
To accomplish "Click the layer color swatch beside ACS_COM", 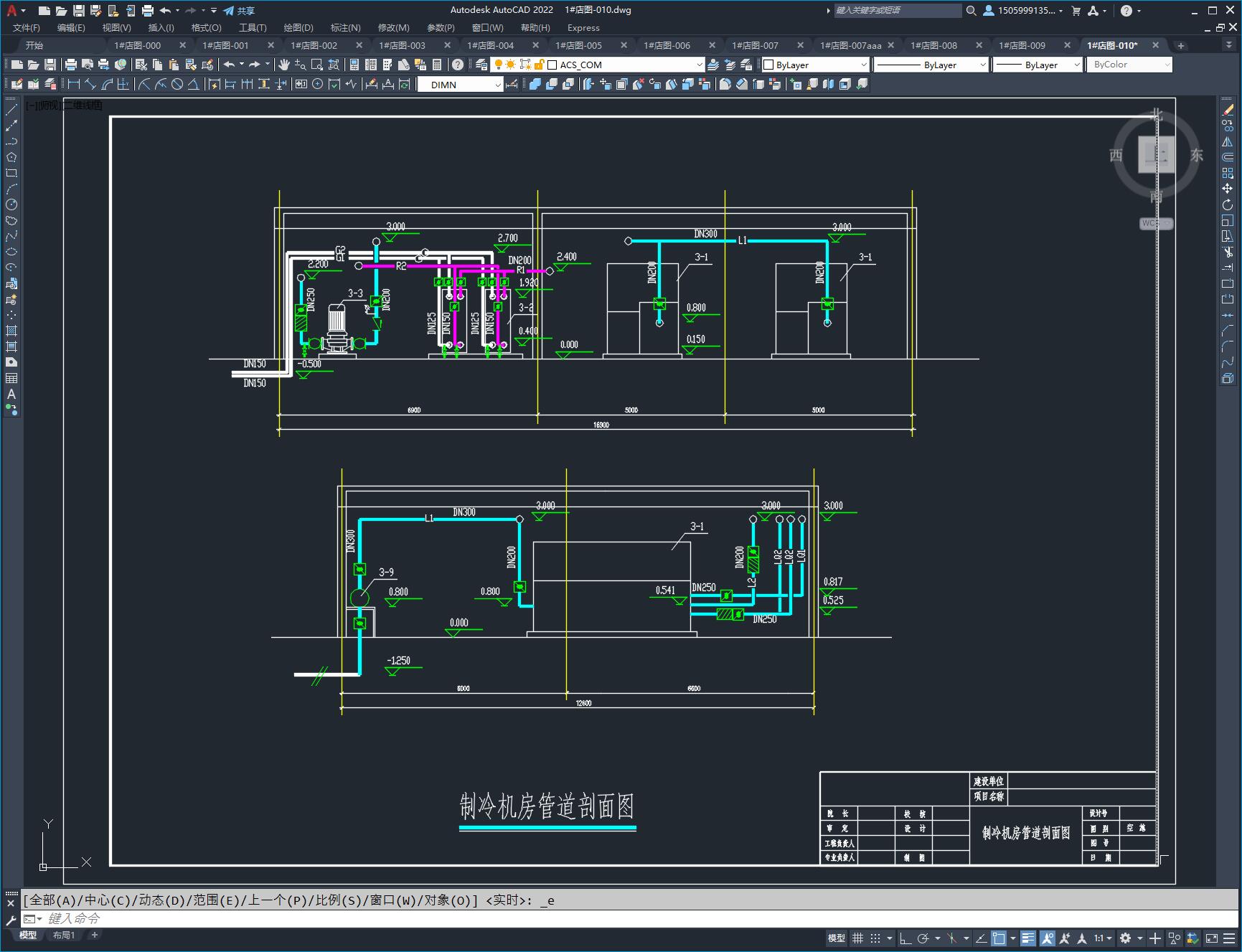I will (x=552, y=65).
